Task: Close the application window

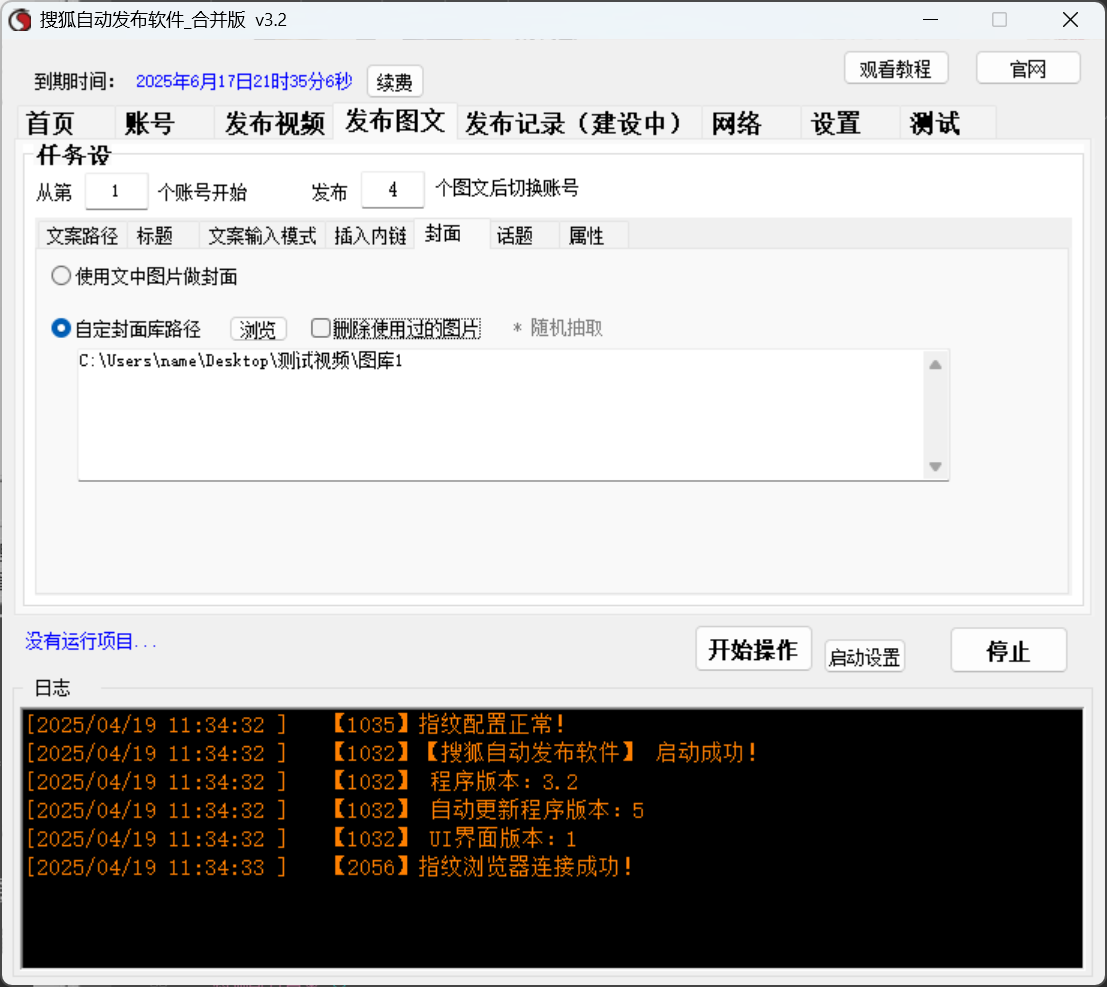Action: pyautogui.click(x=1070, y=20)
